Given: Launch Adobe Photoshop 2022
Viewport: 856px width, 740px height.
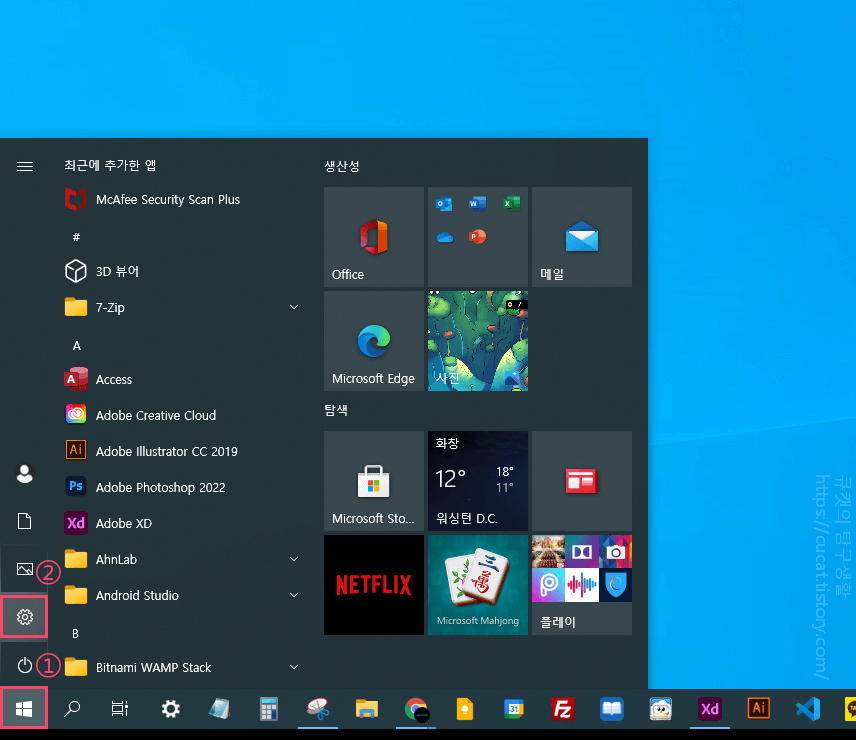Looking at the screenshot, I should tap(146, 487).
